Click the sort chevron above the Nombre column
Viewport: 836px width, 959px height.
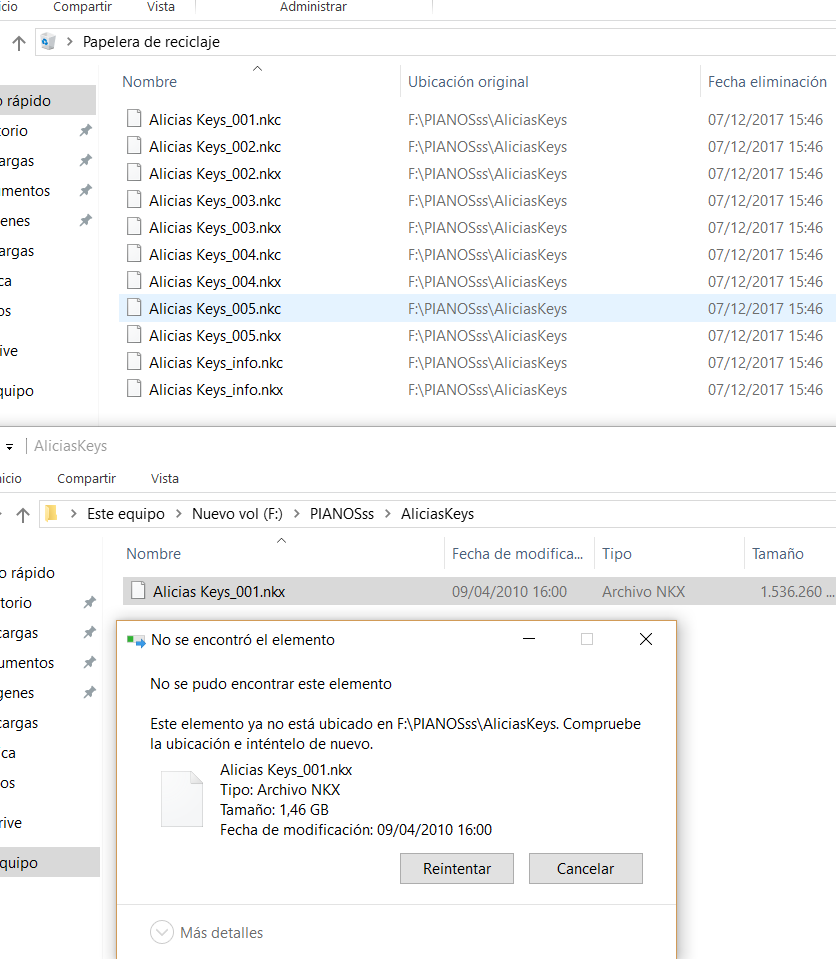click(x=257, y=68)
